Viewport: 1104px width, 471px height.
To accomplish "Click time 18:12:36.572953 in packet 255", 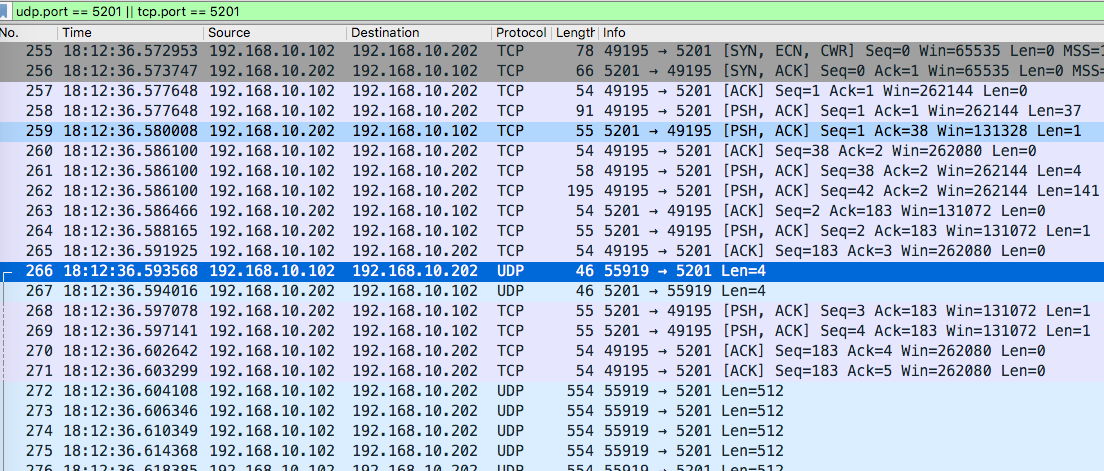I will click(131, 51).
